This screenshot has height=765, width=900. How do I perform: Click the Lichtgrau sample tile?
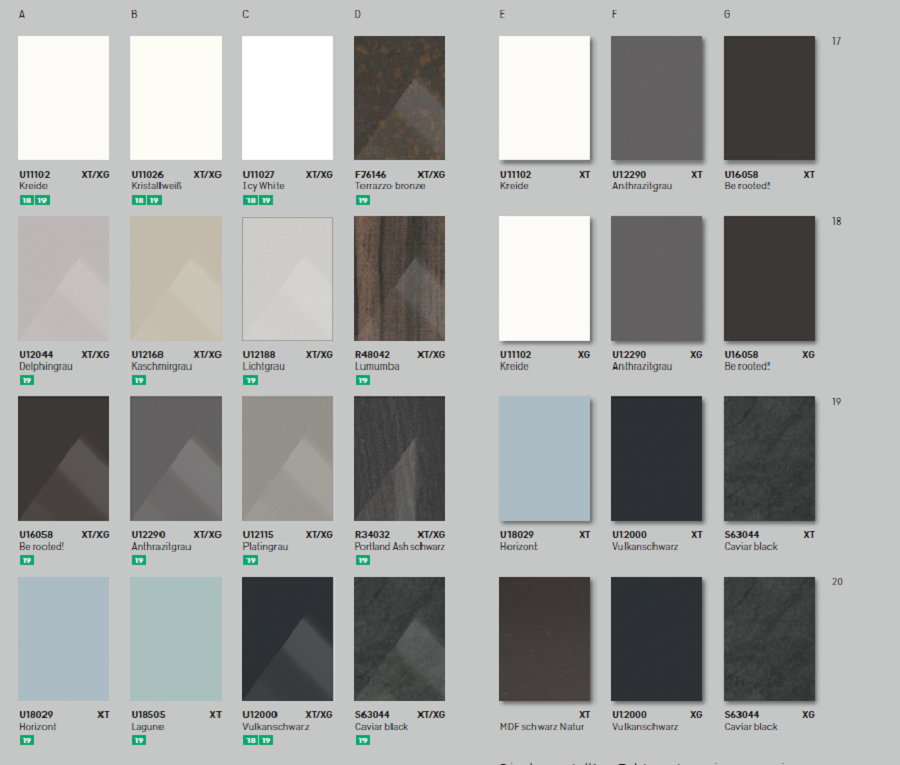[x=287, y=278]
